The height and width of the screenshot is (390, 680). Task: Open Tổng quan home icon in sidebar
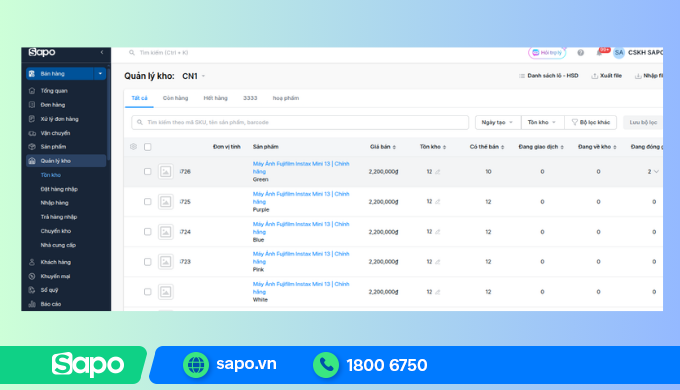32,91
